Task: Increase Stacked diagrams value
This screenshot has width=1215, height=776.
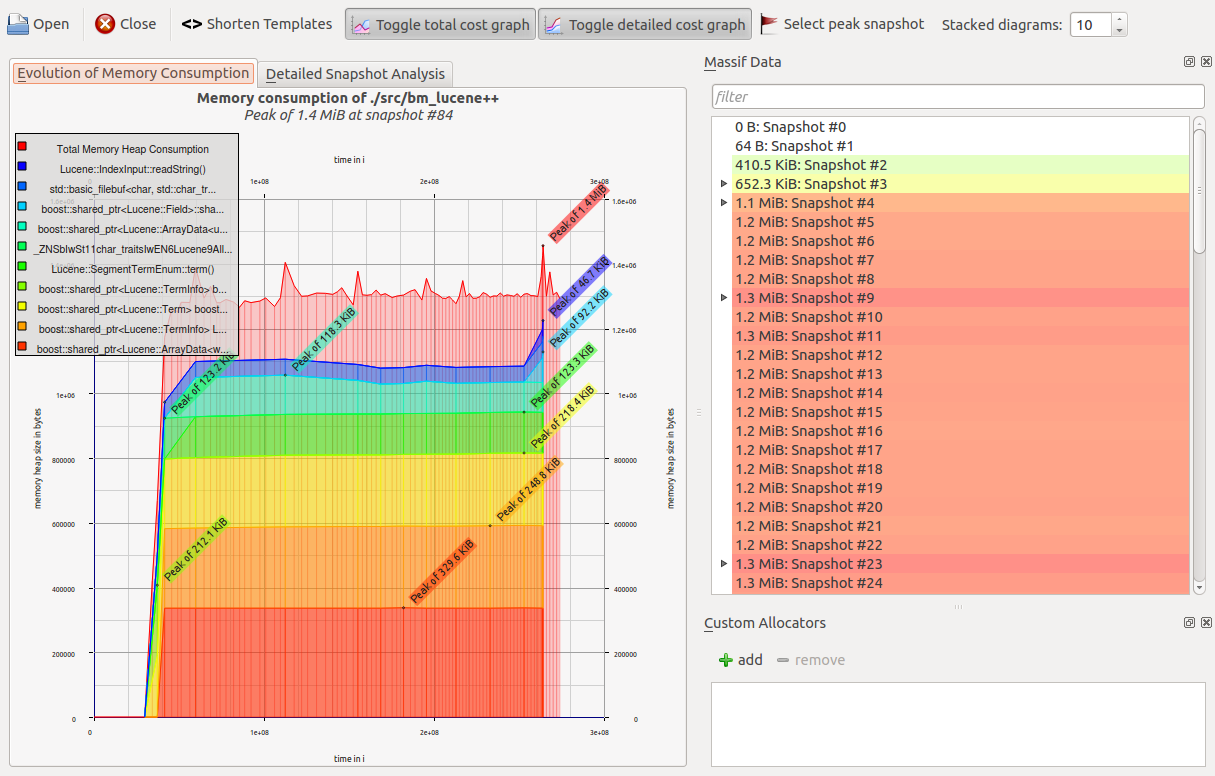Action: coord(1119,18)
